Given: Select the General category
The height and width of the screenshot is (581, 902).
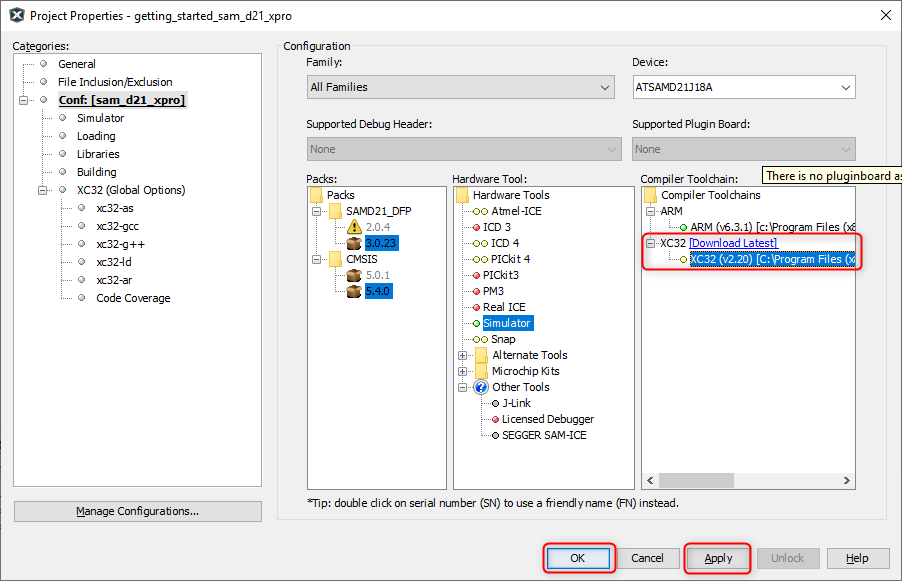Looking at the screenshot, I should (77, 64).
